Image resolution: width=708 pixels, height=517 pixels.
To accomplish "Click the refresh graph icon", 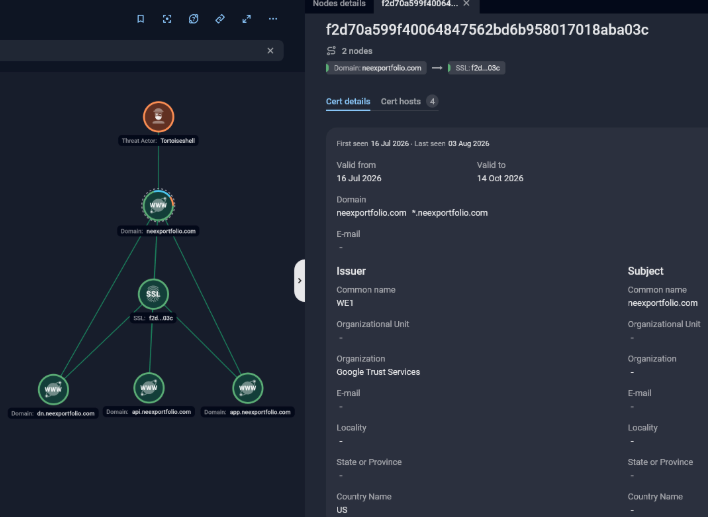I will coord(193,19).
